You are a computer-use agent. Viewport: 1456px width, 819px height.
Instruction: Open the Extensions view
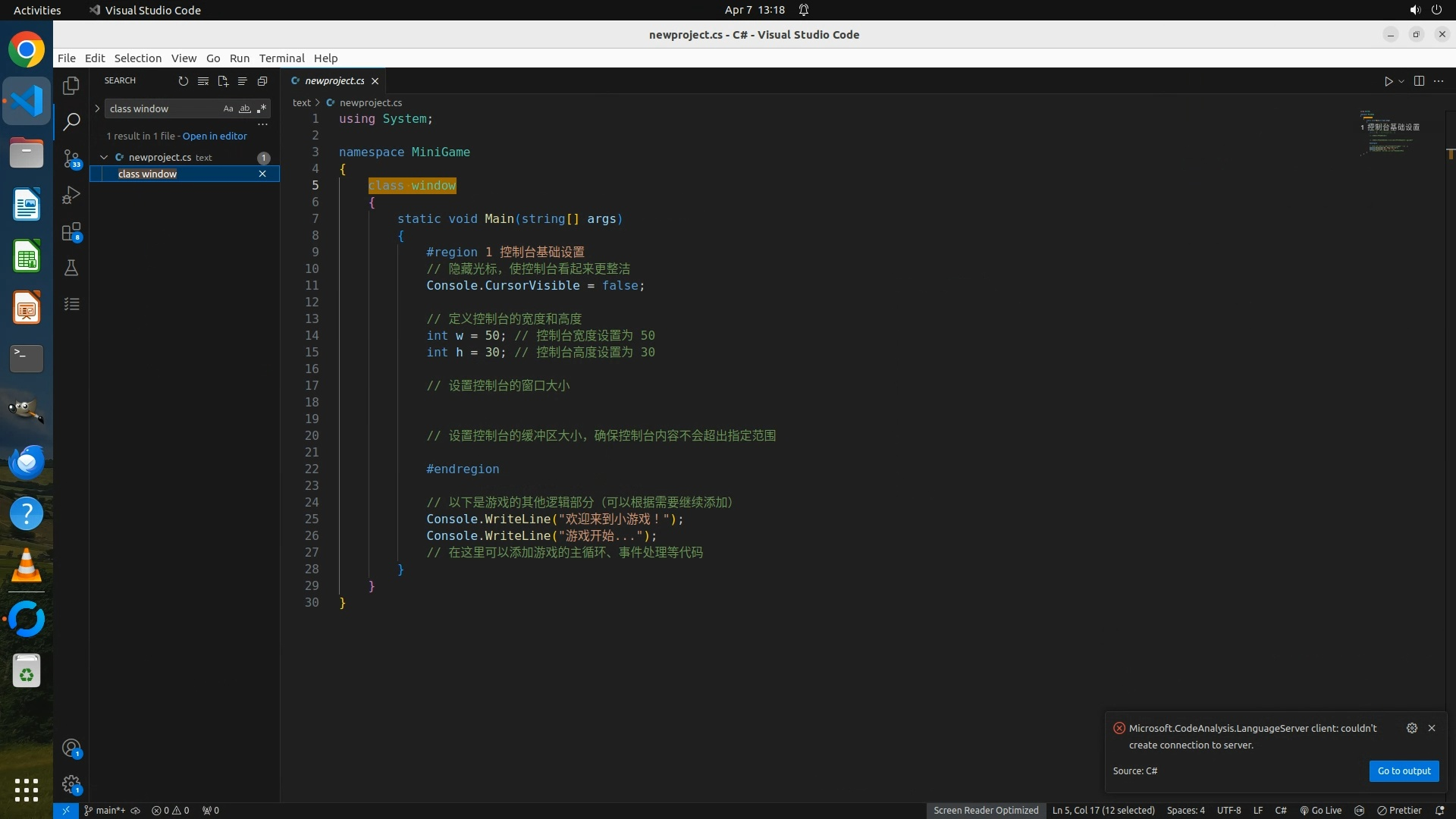pyautogui.click(x=71, y=232)
